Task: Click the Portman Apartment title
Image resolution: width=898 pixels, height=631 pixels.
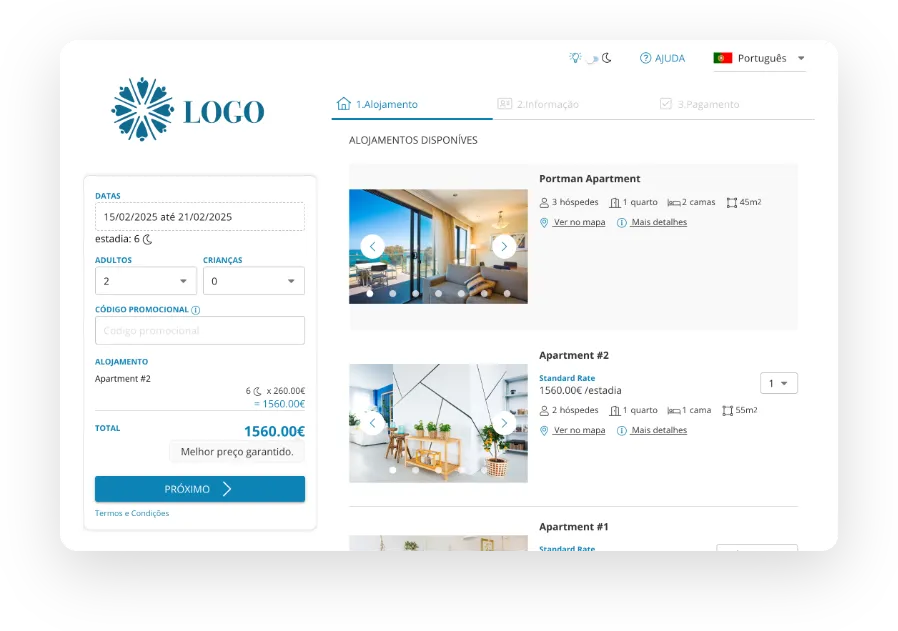Action: click(589, 179)
